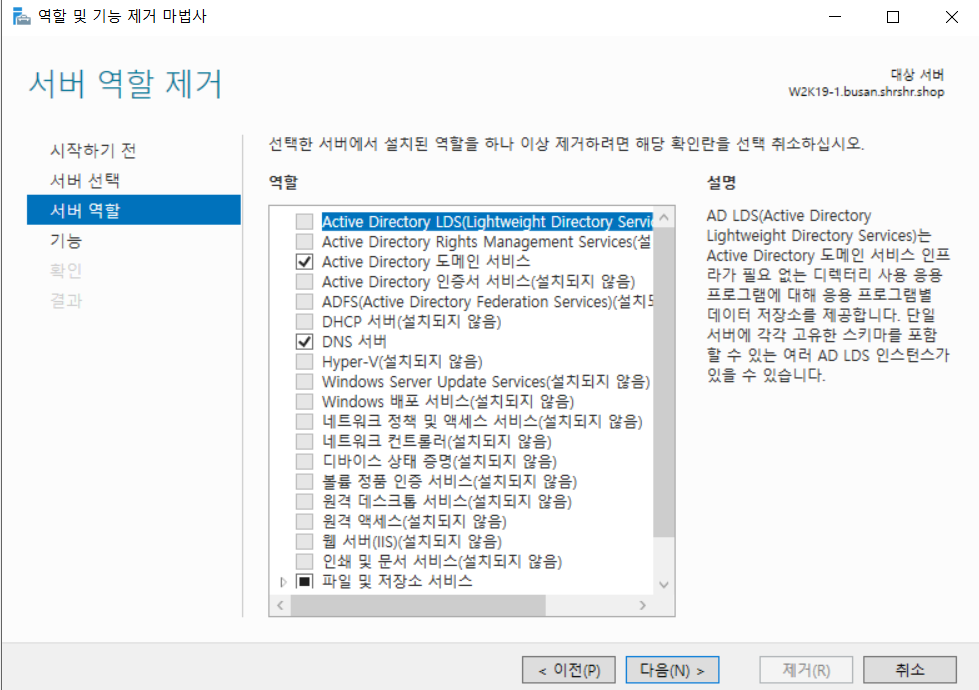The image size is (979, 690).
Task: Uncheck the DNS 서버 checkbox
Action: [x=305, y=342]
